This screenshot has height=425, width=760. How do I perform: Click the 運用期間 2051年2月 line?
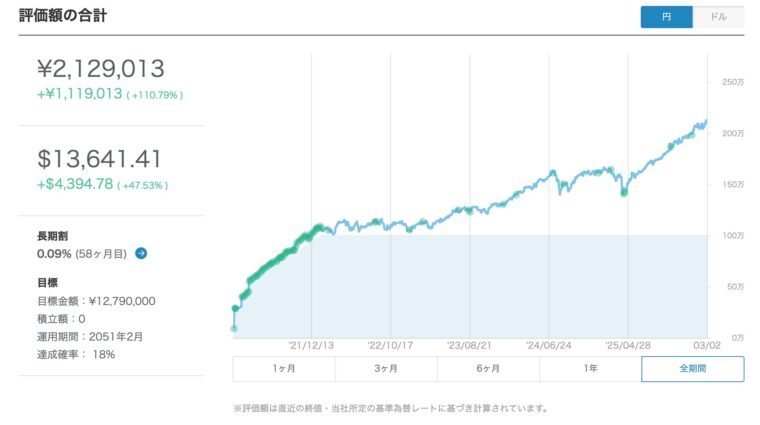[88, 337]
